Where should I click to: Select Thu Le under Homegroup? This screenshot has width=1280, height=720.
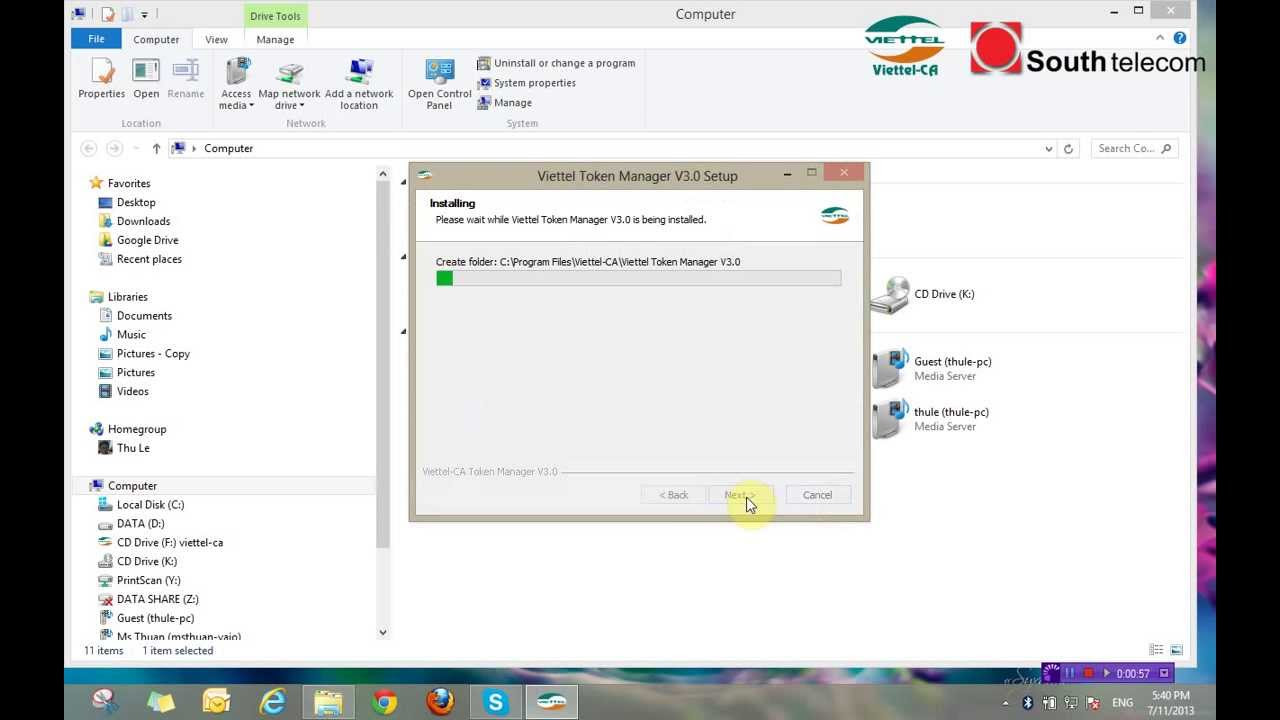133,448
